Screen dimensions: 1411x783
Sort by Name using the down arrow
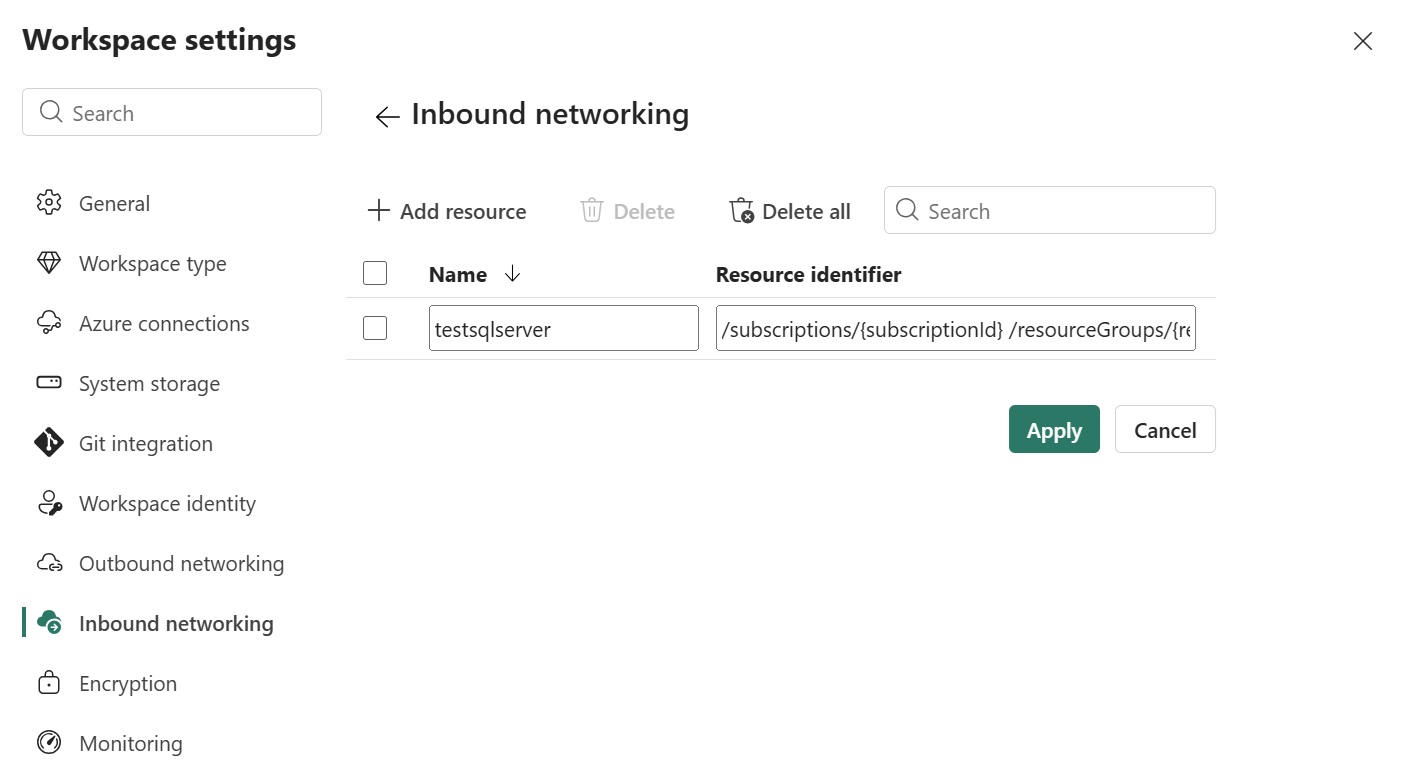point(513,274)
